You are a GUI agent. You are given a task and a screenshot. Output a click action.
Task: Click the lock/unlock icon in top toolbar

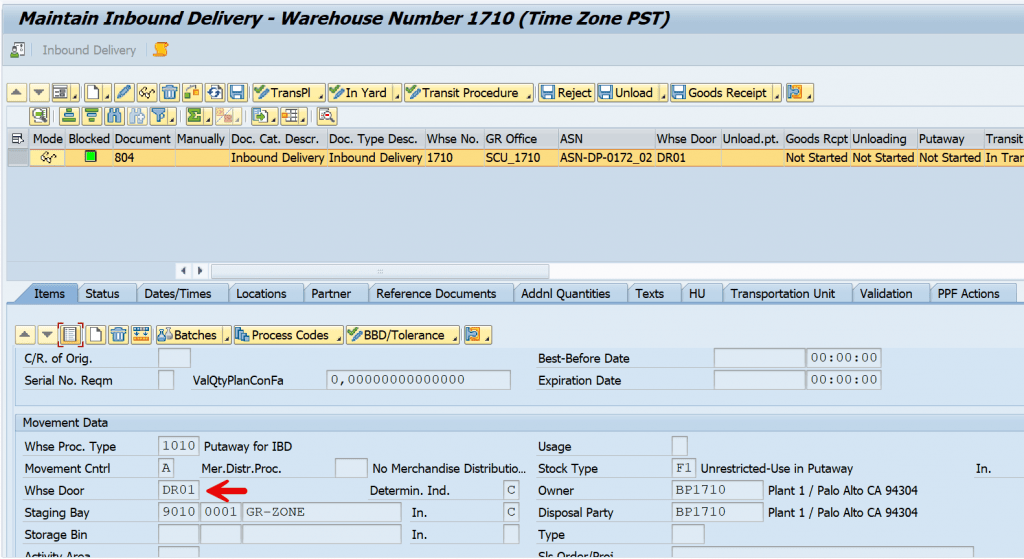[192, 93]
